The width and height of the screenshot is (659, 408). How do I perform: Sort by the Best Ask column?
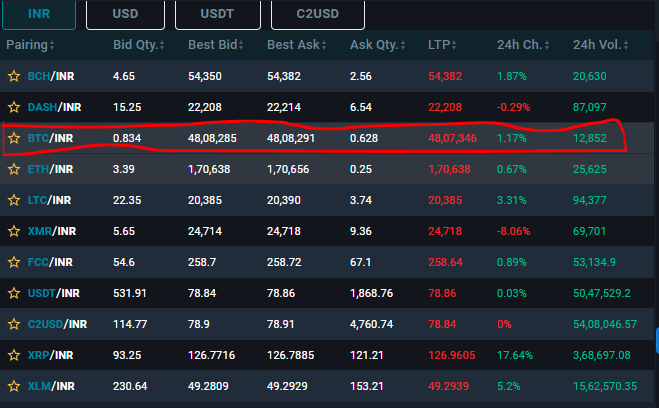297,45
